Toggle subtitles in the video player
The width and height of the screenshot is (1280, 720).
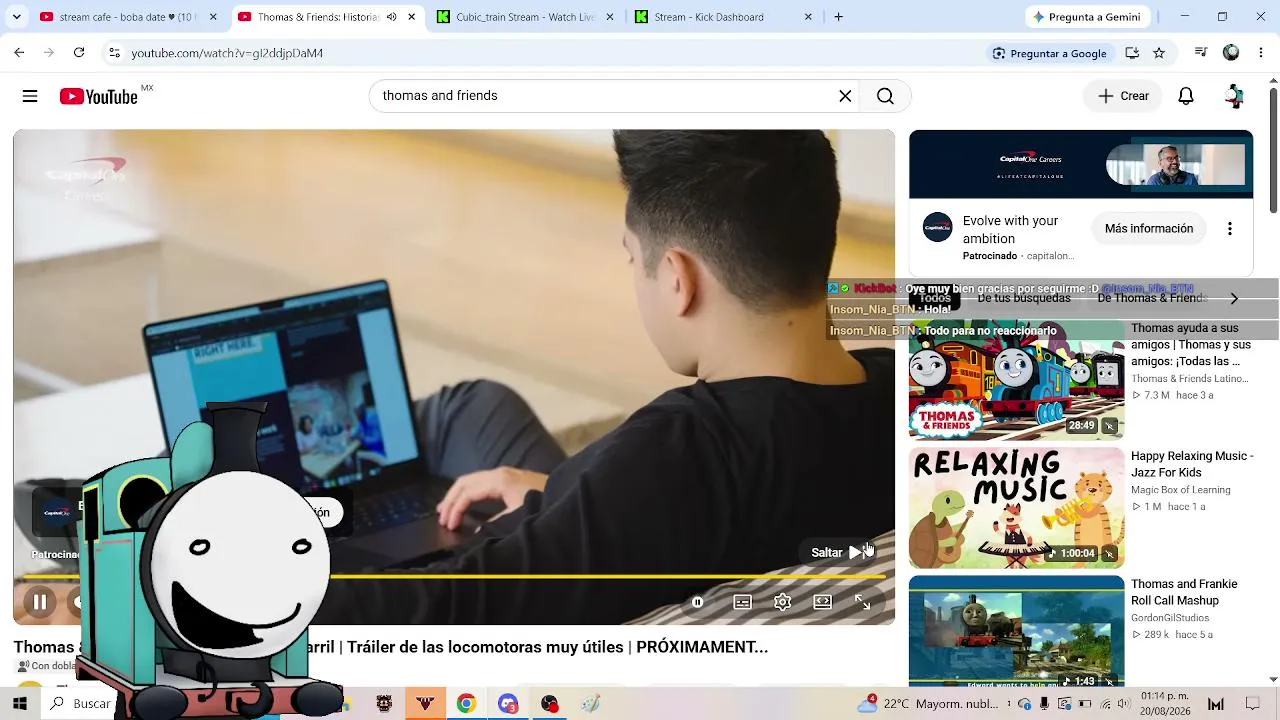[742, 602]
